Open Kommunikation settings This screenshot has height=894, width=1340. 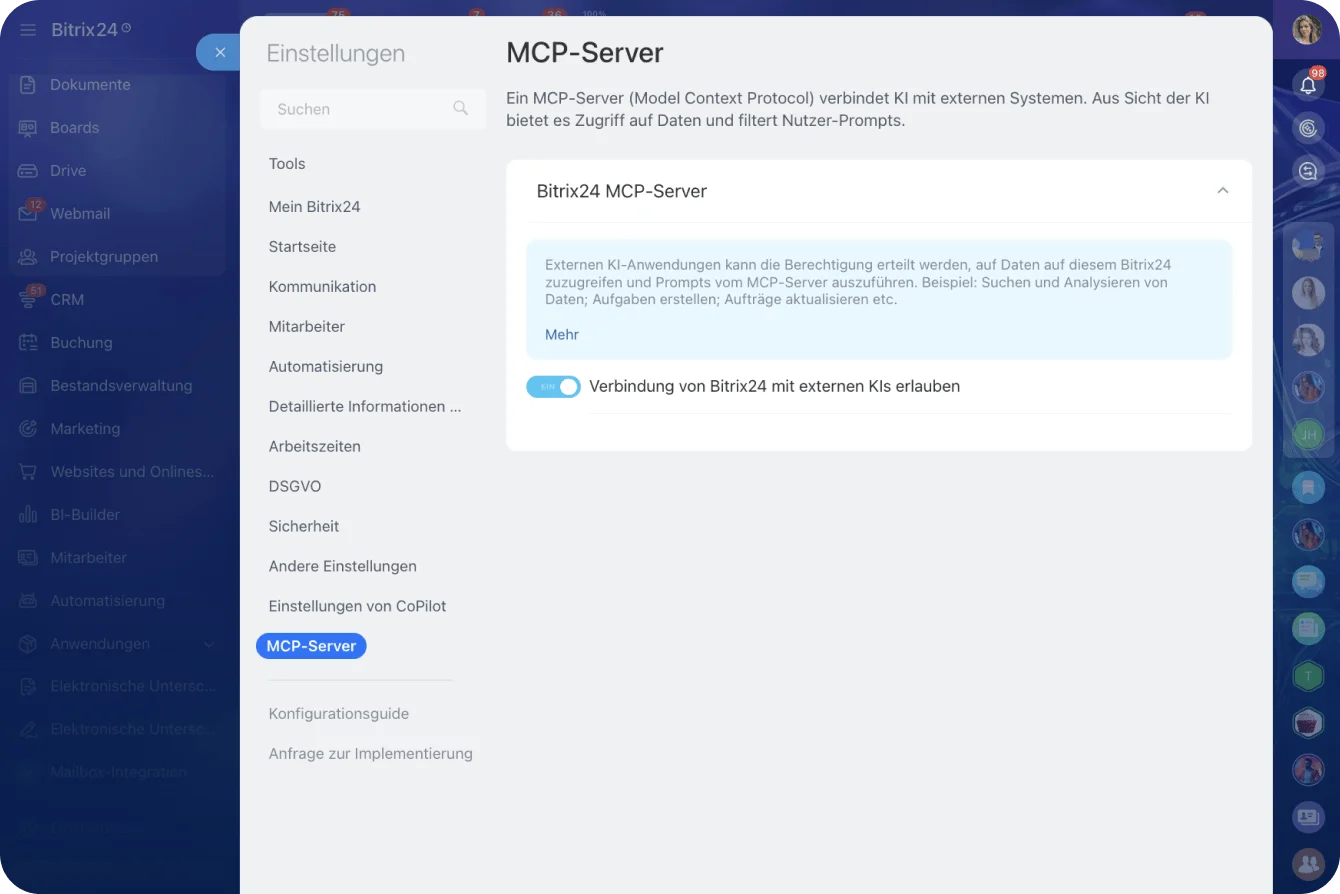click(x=322, y=287)
